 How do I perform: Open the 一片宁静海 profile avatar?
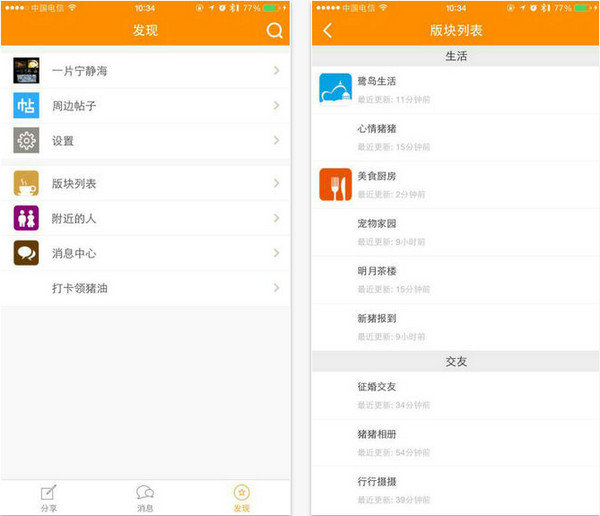click(26, 70)
